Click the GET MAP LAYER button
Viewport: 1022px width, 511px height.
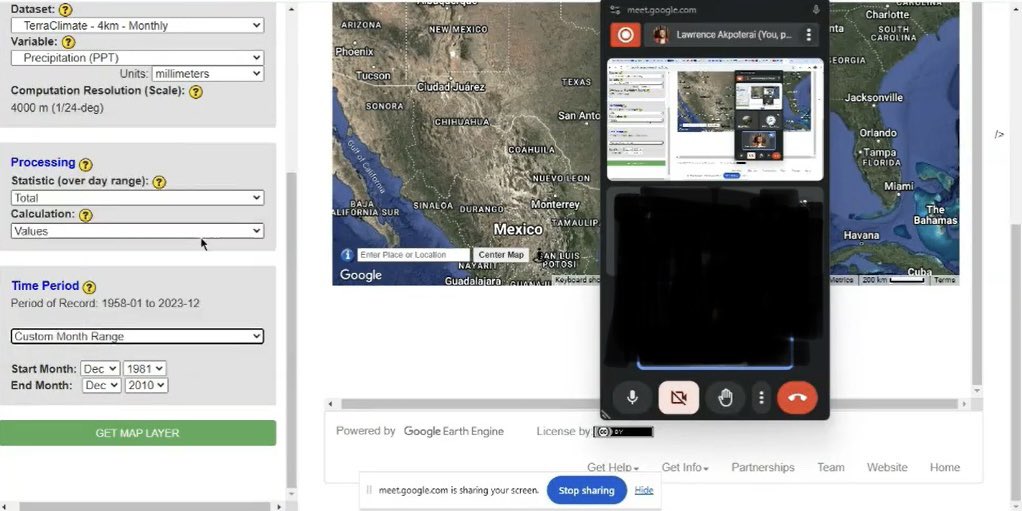click(138, 433)
